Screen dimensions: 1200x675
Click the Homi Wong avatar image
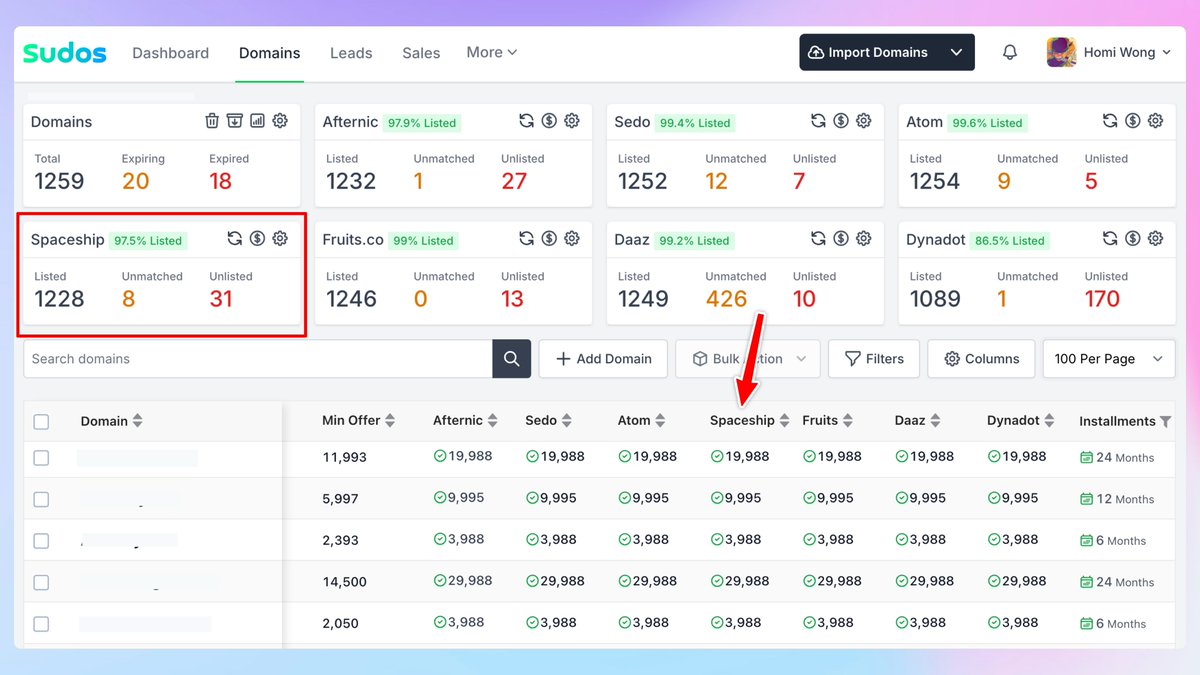1061,53
